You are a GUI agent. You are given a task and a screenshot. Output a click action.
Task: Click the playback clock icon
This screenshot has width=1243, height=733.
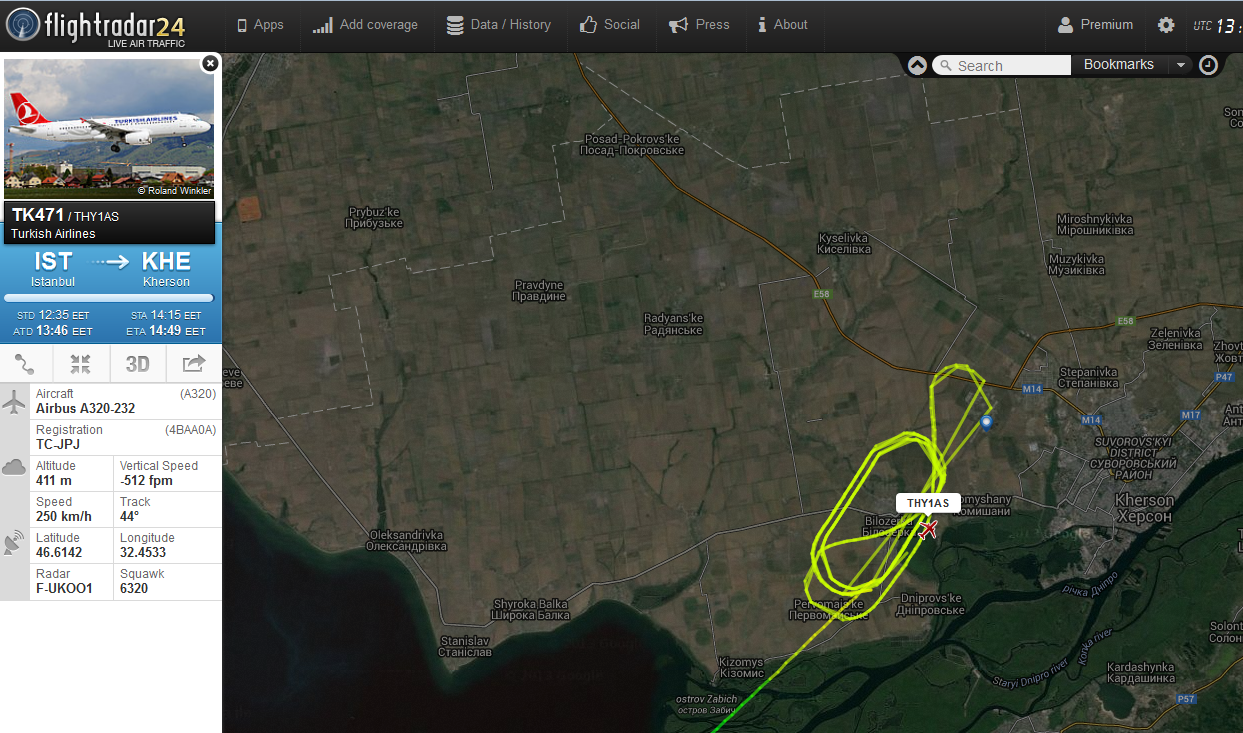tap(1209, 65)
